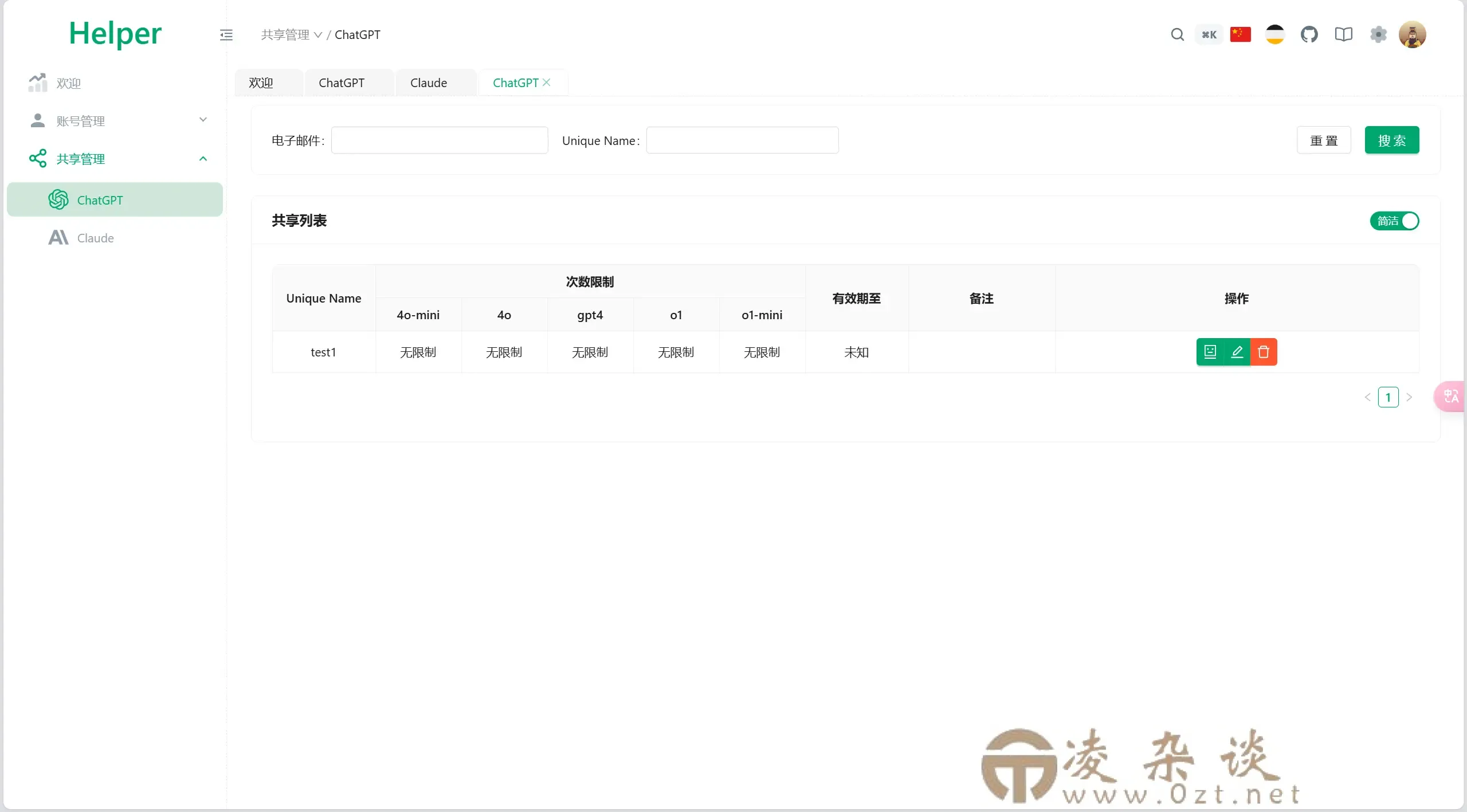The height and width of the screenshot is (812, 1467).
Task: Open the settings gear icon
Action: [1378, 35]
